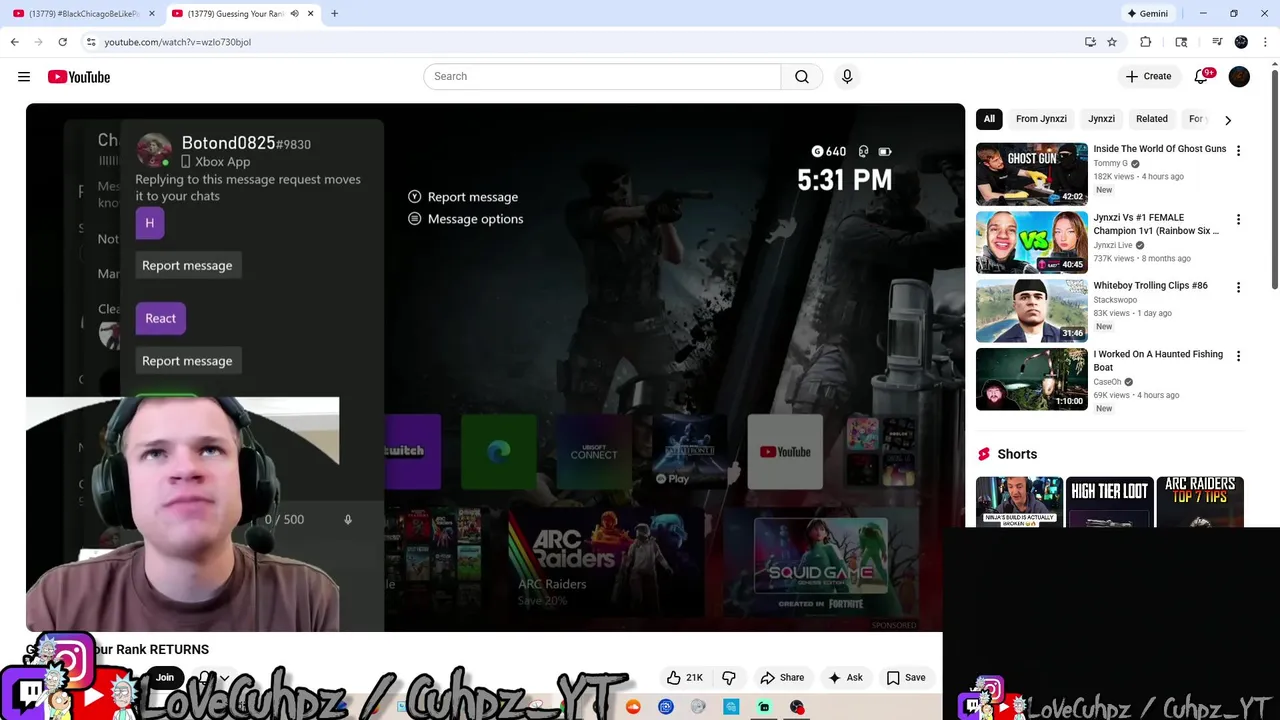Open the YouTube account avatar menu
This screenshot has height=720, width=1280.
(1239, 76)
